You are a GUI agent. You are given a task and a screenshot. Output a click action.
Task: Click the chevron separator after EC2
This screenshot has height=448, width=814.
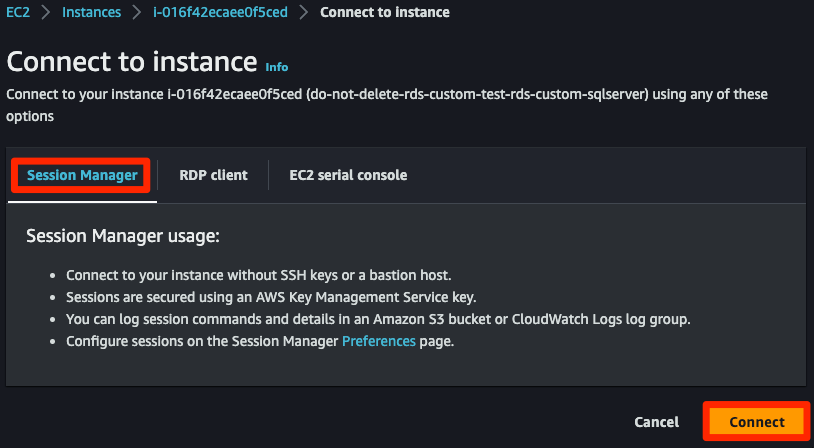tap(46, 12)
